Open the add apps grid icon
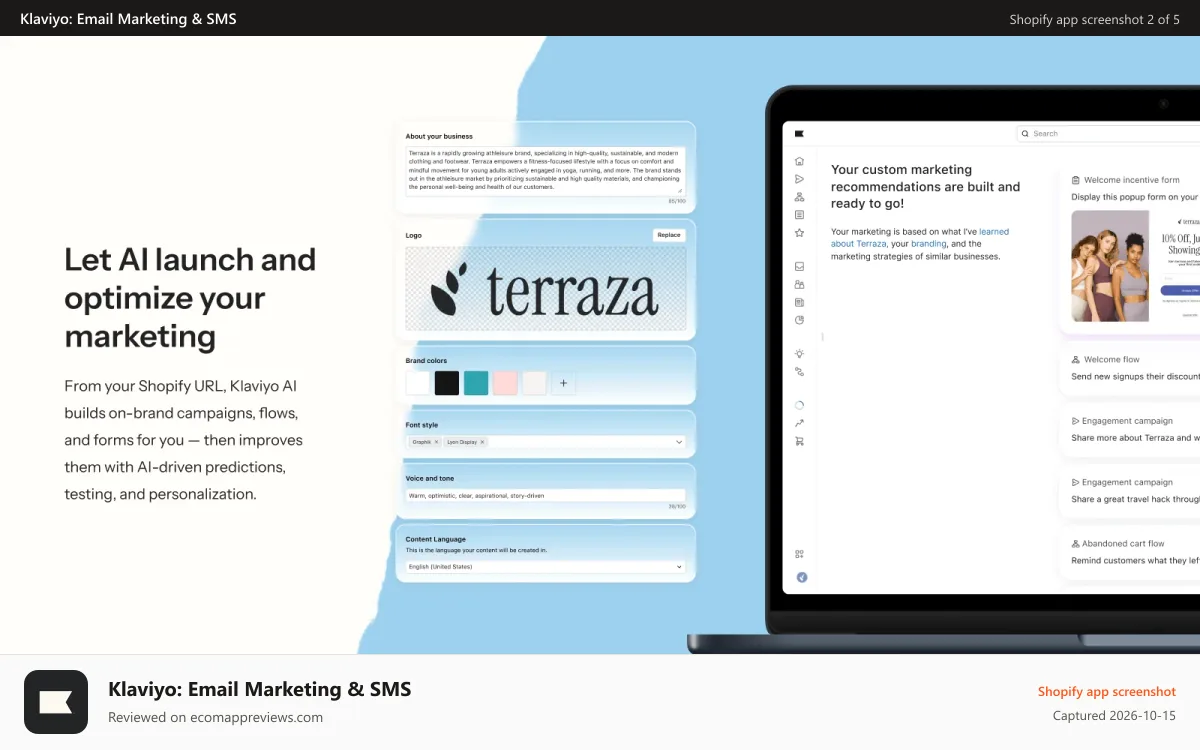This screenshot has width=1200, height=750. point(799,554)
